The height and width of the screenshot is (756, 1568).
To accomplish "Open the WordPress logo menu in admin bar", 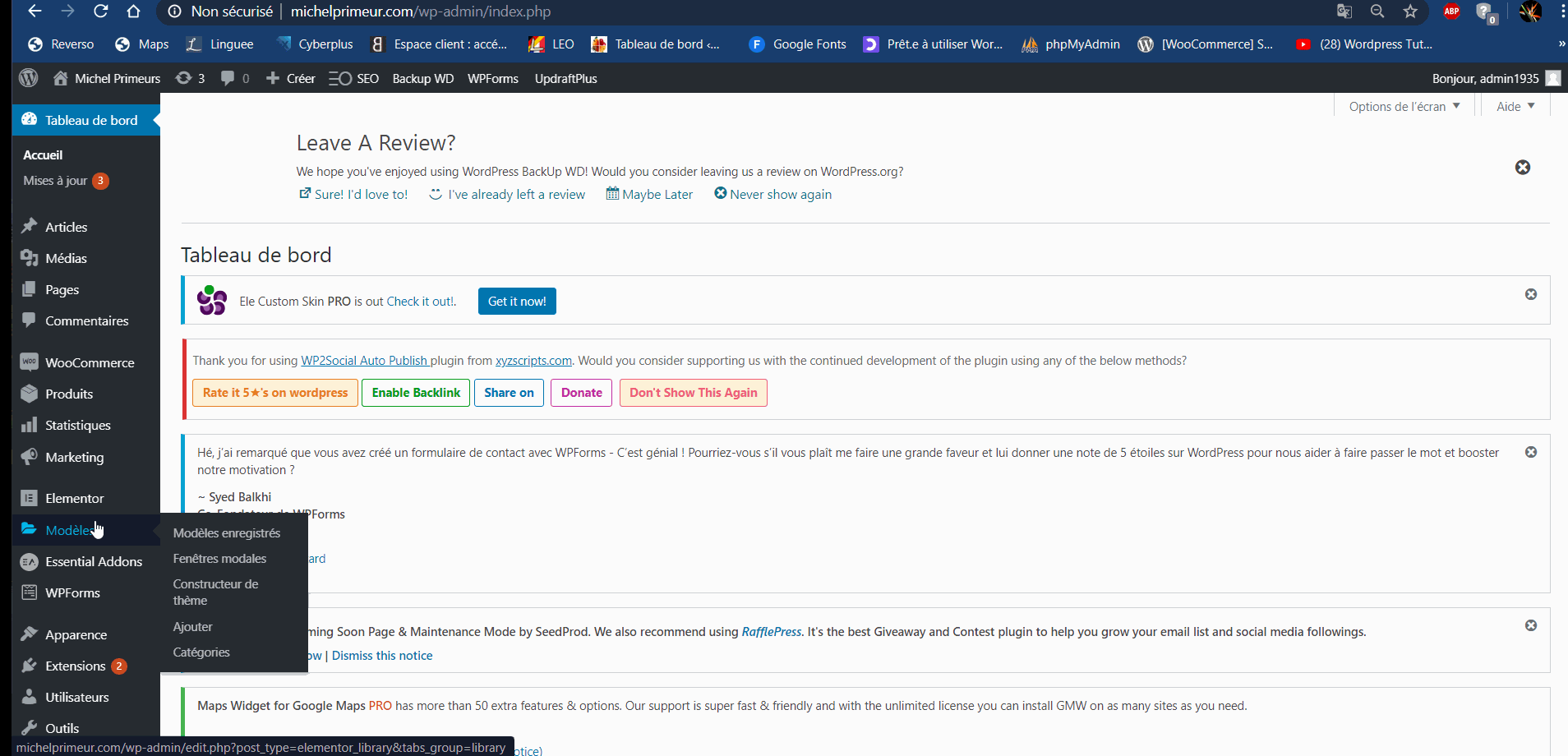I will pyautogui.click(x=29, y=78).
